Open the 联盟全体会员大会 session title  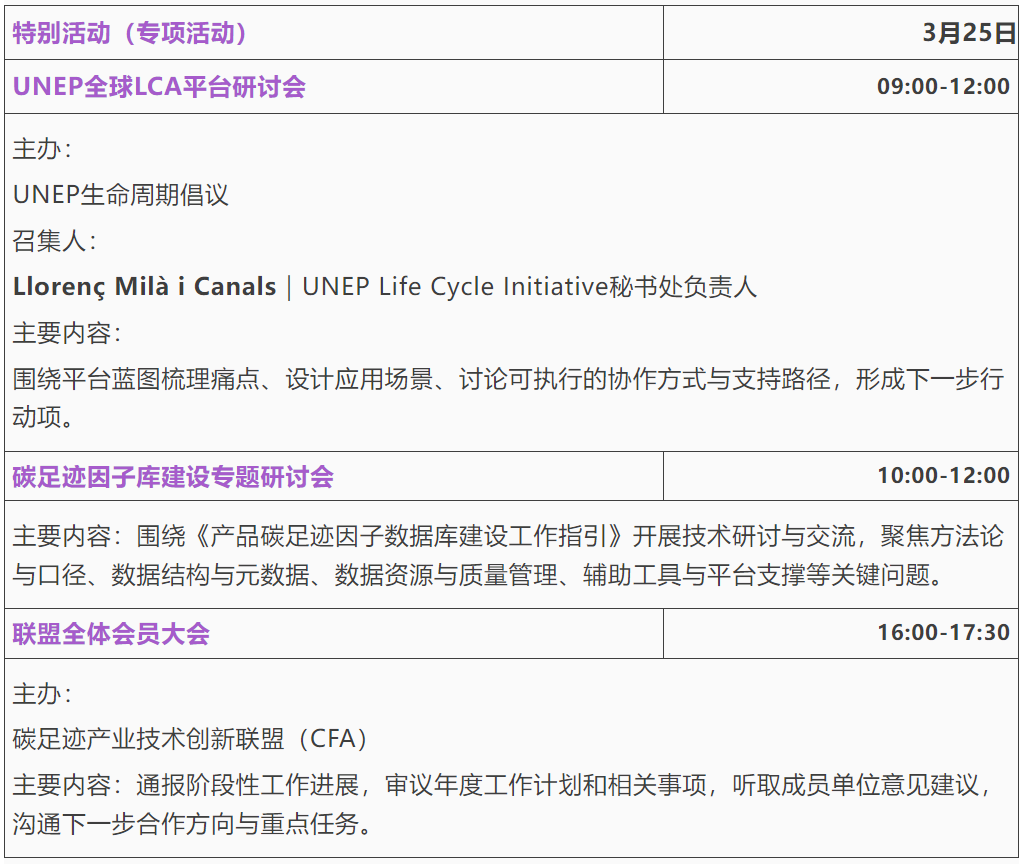(x=111, y=634)
